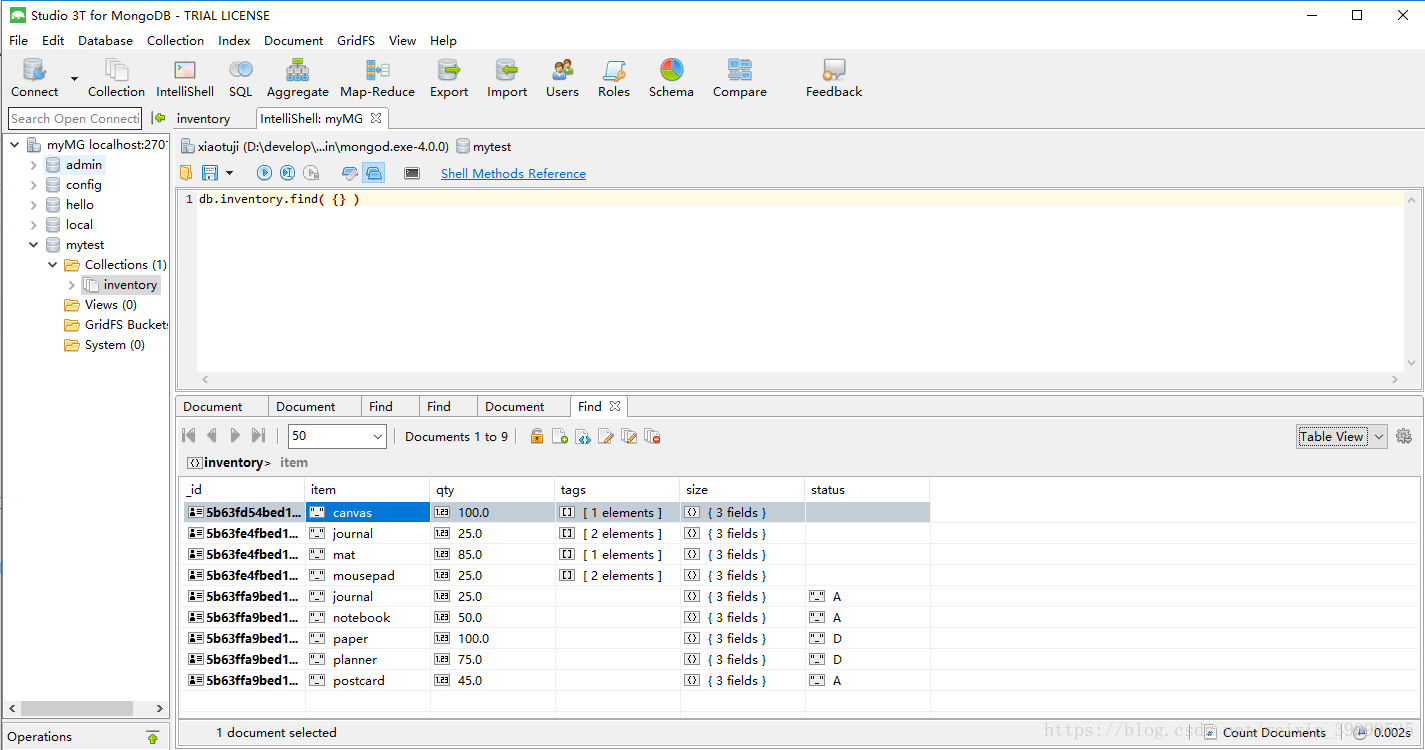Click the status column header

click(867, 490)
